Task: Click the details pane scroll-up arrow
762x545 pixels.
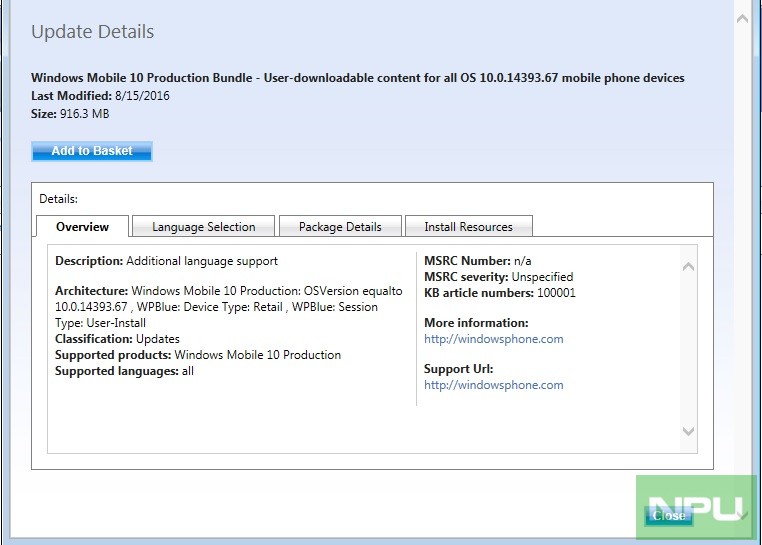Action: click(688, 267)
